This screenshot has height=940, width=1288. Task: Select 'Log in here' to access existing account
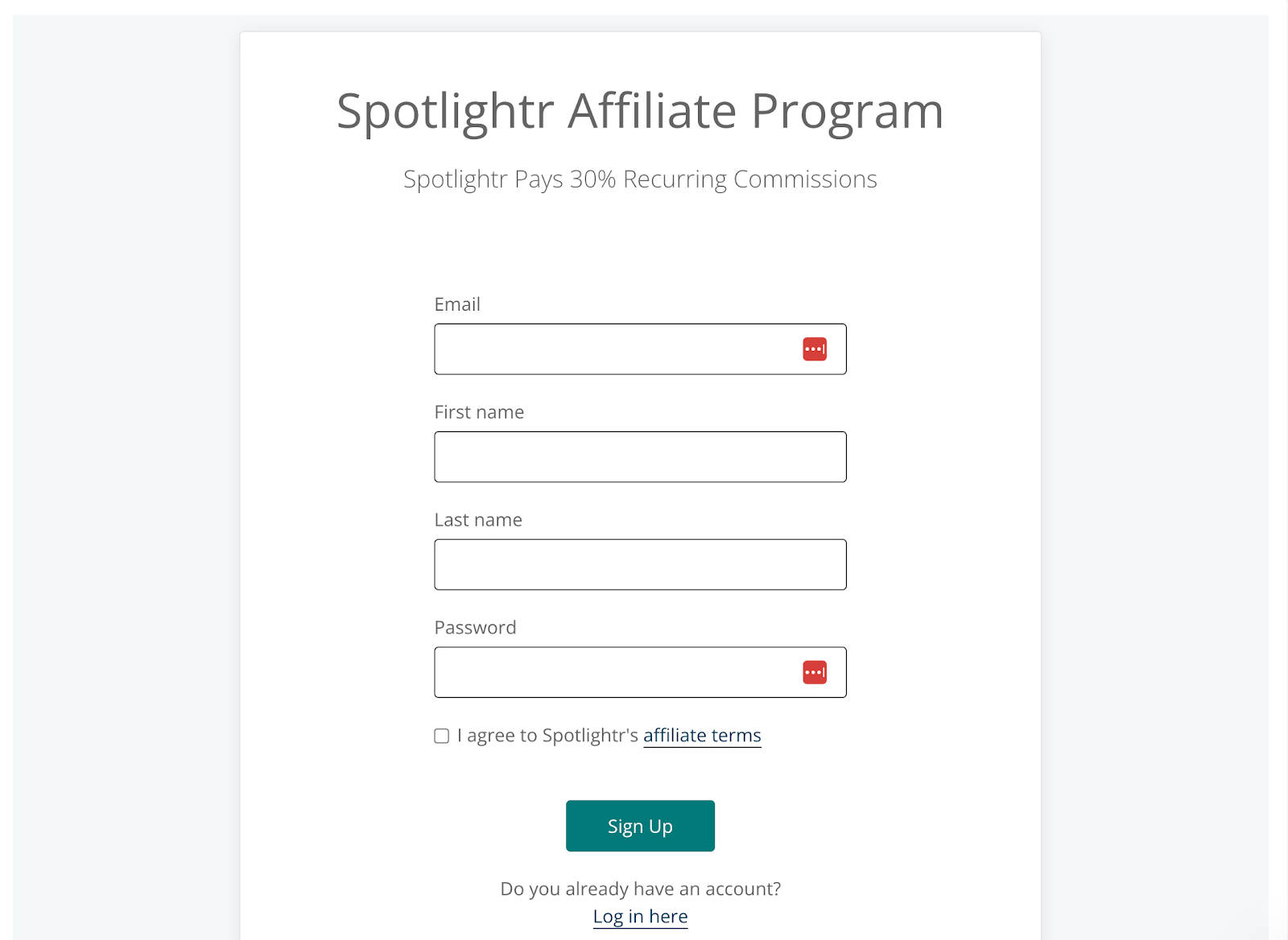(x=640, y=915)
